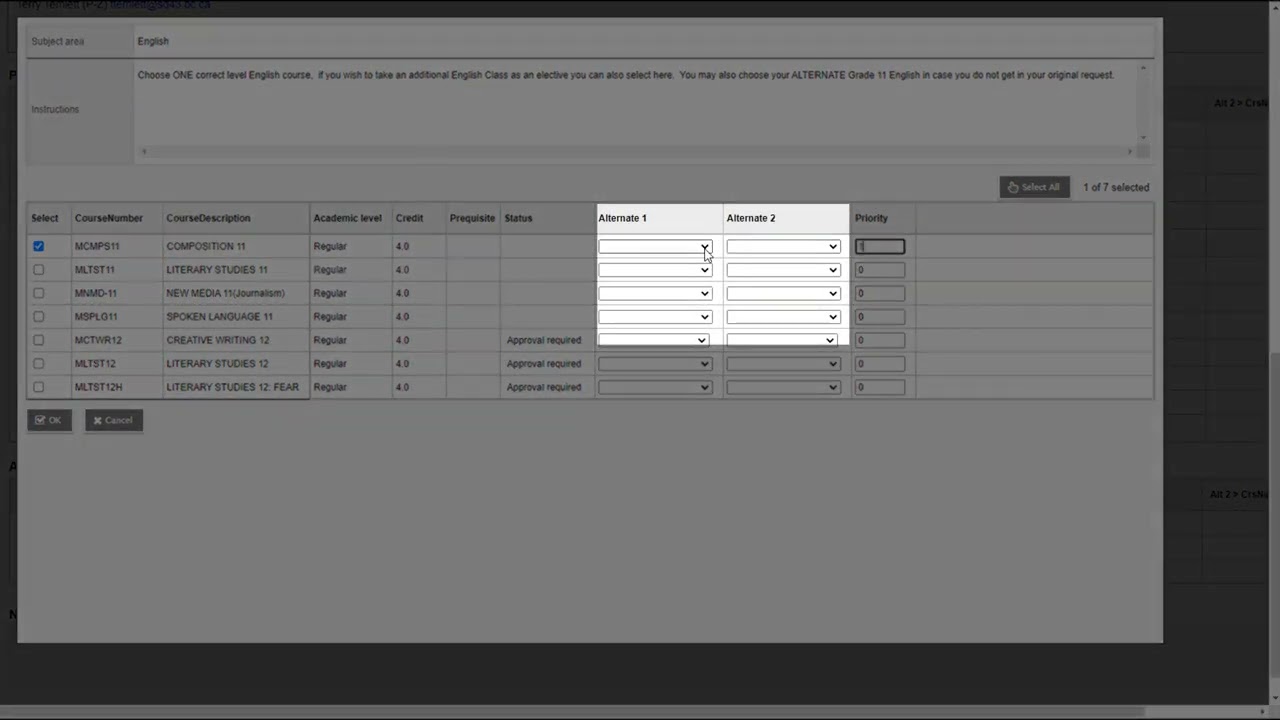Tick the NEW MEDIA 11 (Journalism) checkbox
1280x720 pixels.
[x=38, y=293]
